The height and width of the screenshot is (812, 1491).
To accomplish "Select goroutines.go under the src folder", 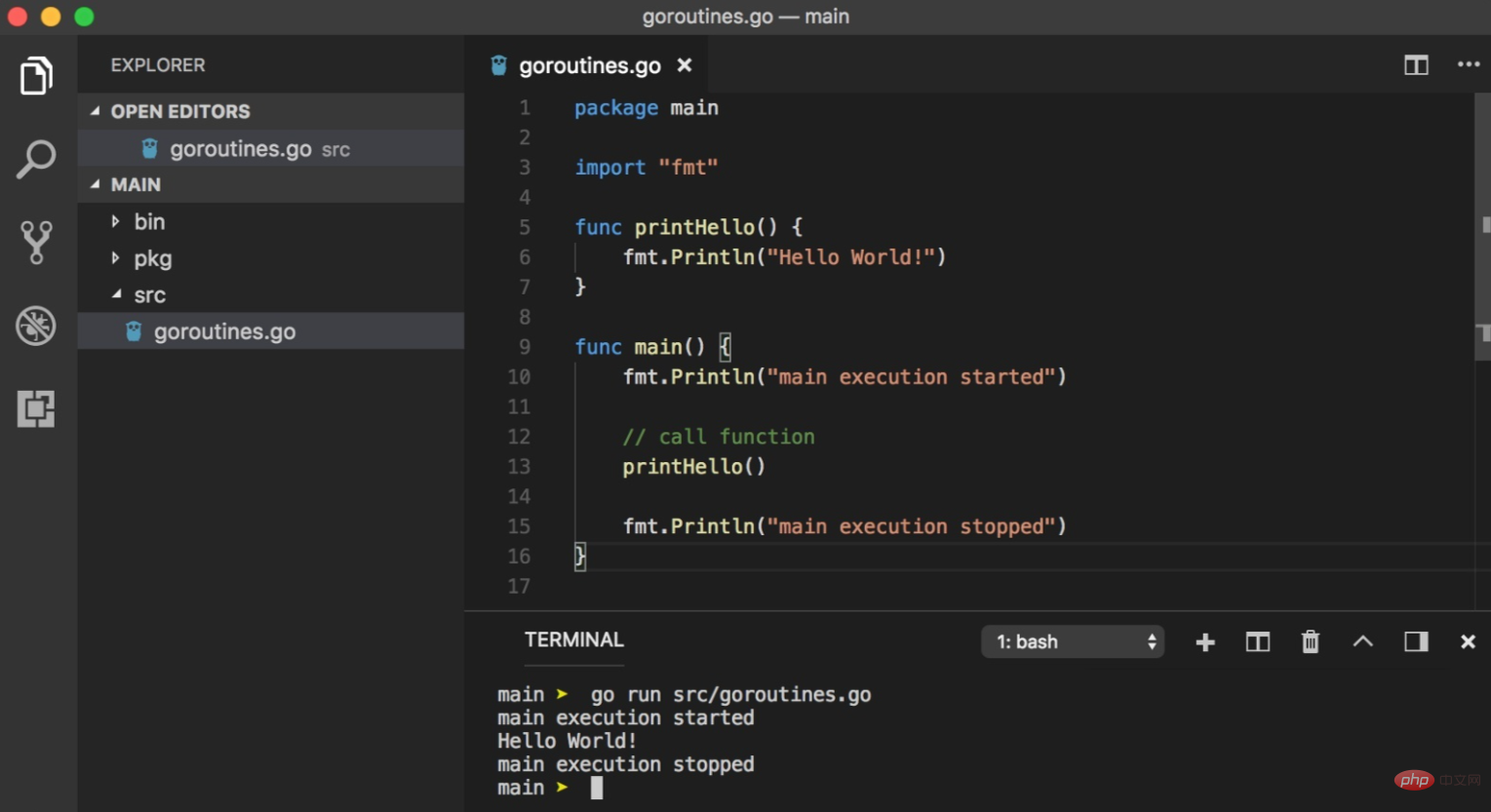I will 224,332.
